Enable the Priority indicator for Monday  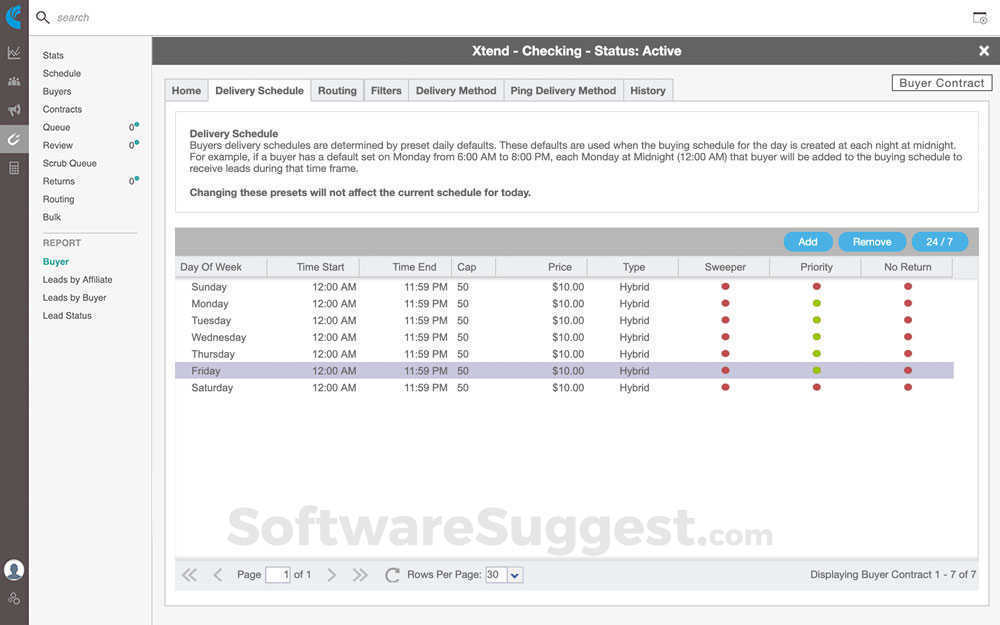(816, 303)
